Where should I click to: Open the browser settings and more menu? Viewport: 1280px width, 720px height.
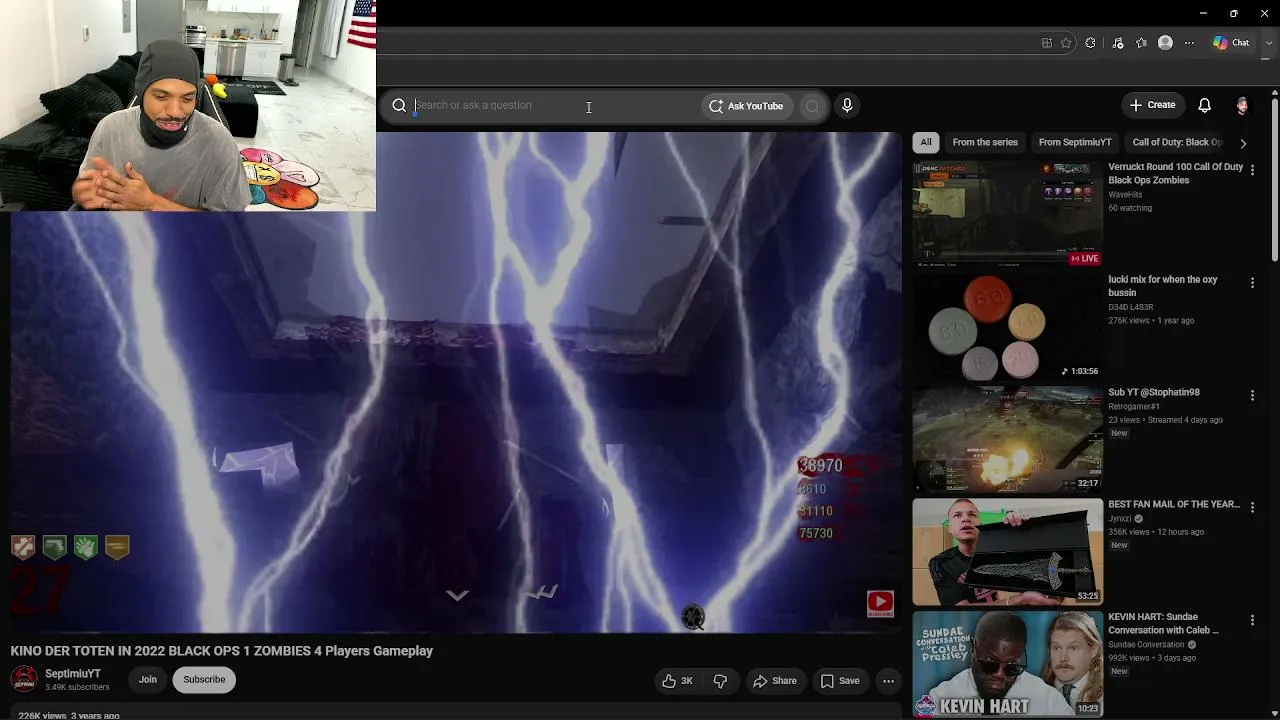[x=1189, y=43]
